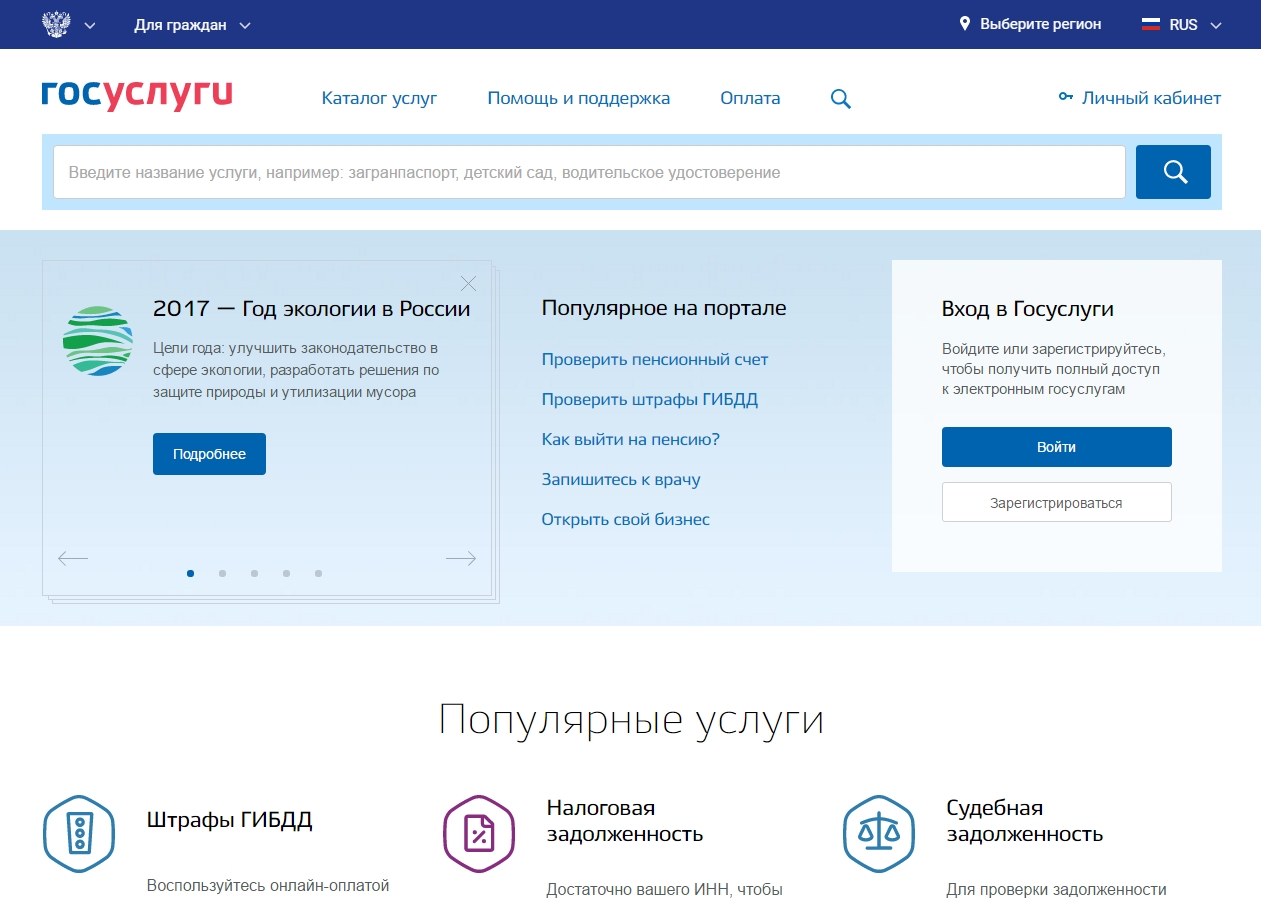This screenshot has width=1261, height=899.
Task: Select the first carousel dot
Action: coord(191,573)
